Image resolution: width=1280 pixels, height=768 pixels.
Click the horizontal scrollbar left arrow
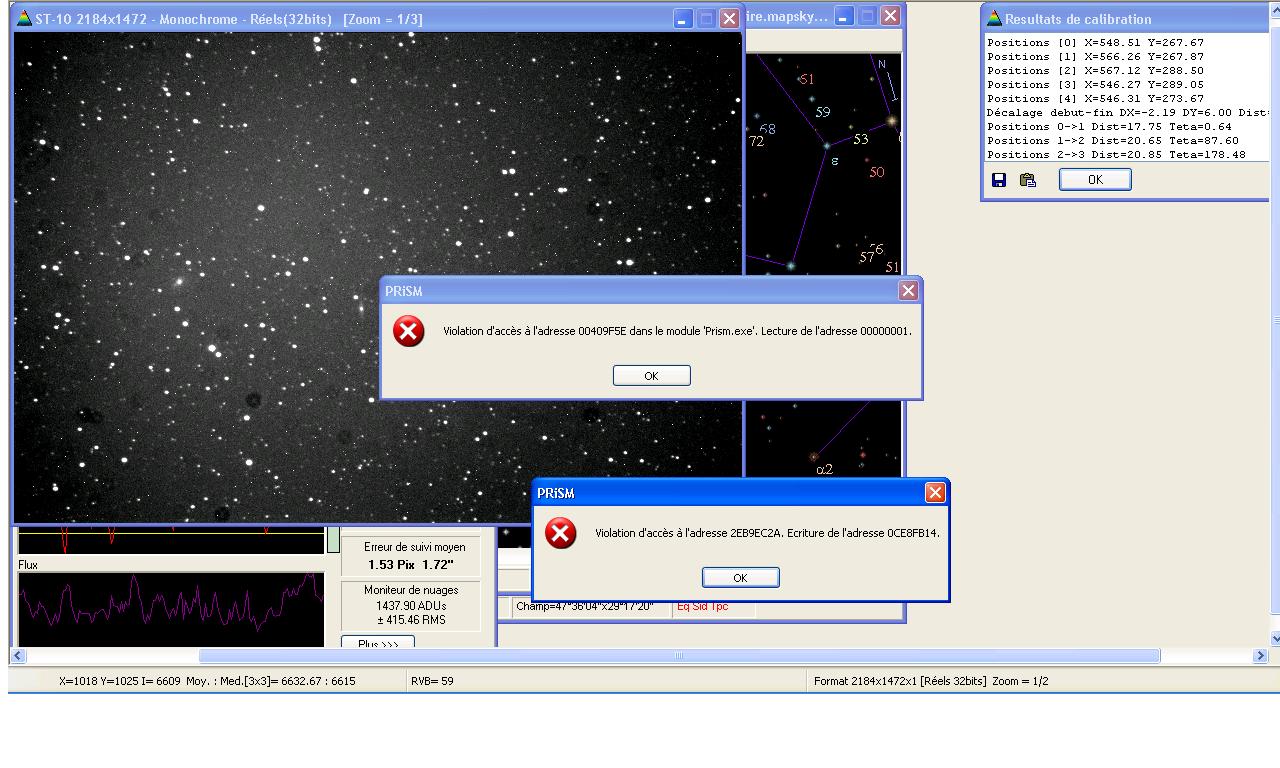tap(17, 656)
